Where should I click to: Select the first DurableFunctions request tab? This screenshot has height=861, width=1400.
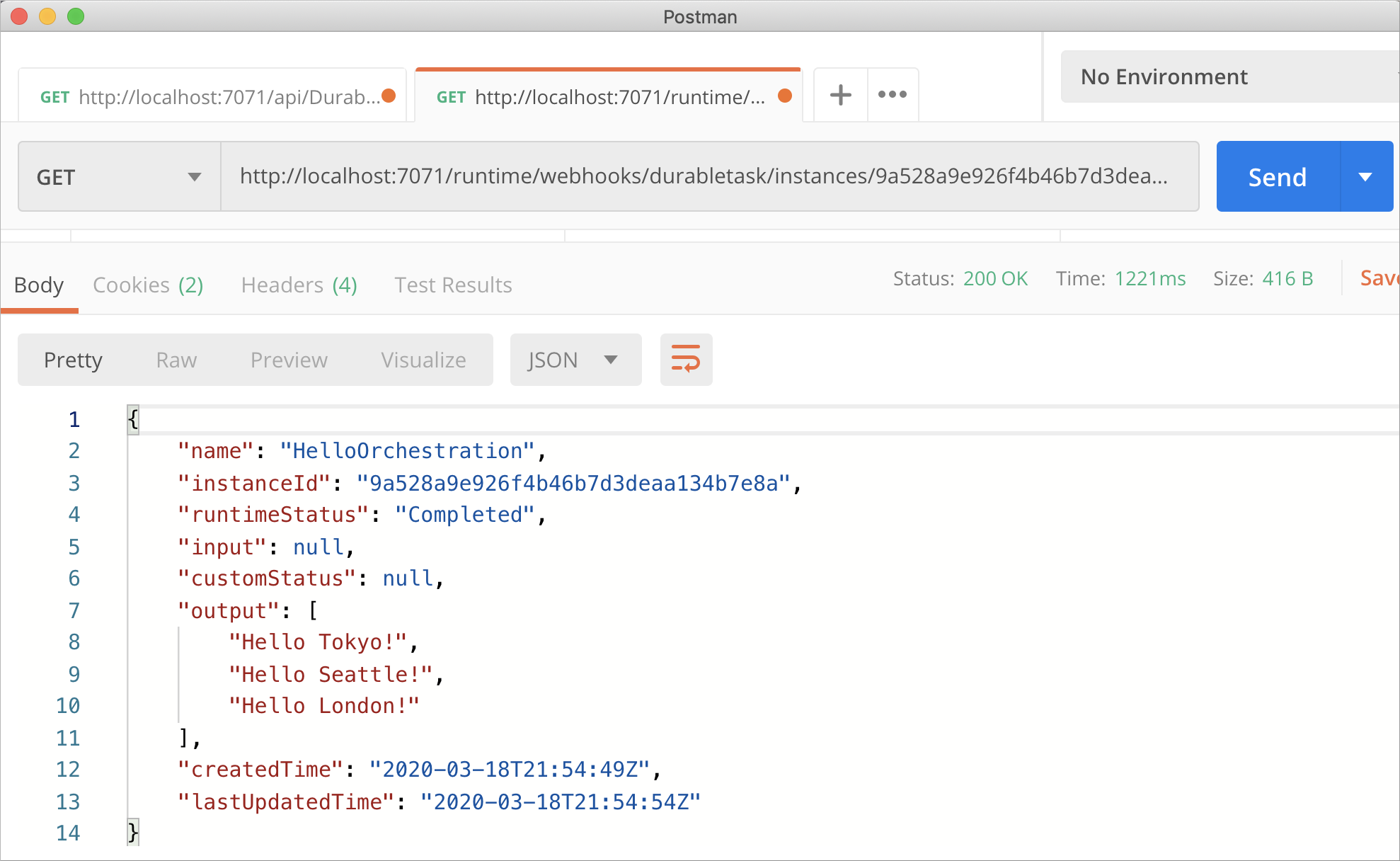[212, 96]
